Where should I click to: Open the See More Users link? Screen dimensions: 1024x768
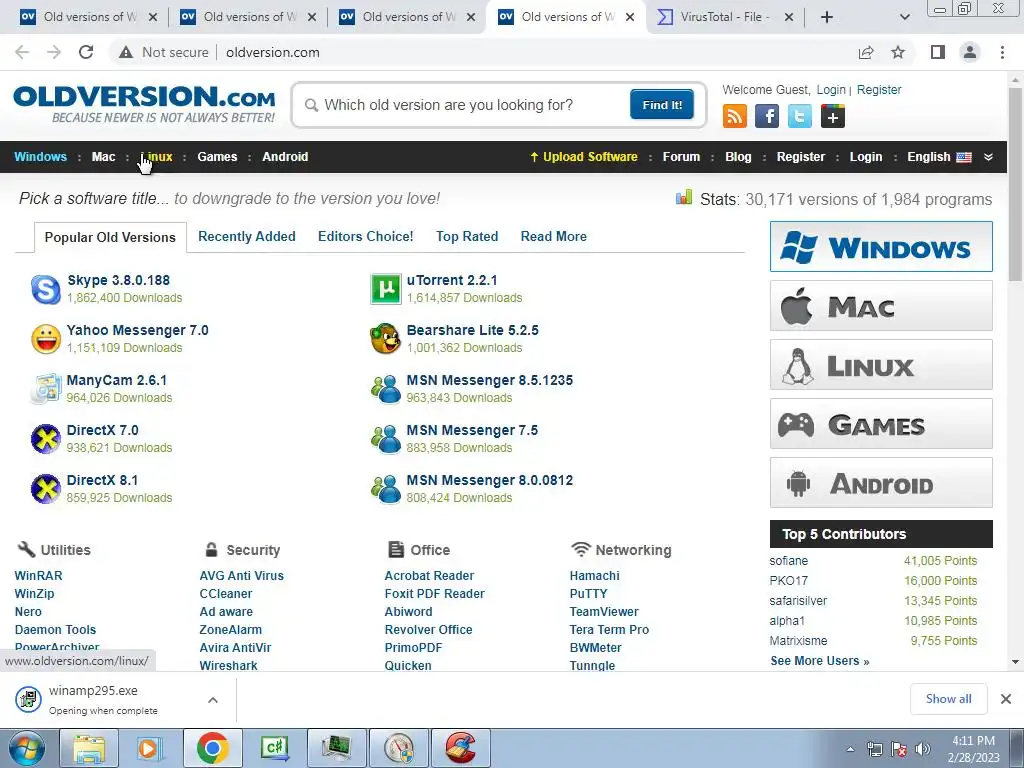pos(820,661)
